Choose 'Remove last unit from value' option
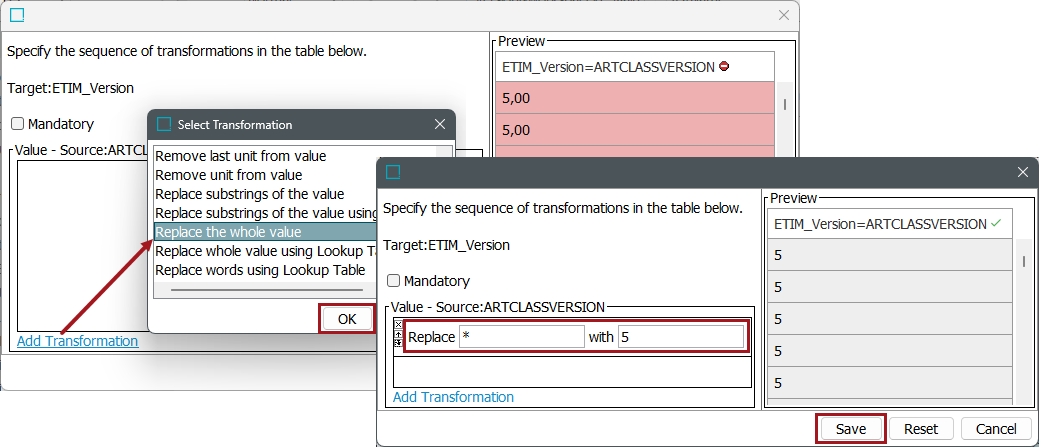Screen dimensions: 1039x447 click(240, 156)
